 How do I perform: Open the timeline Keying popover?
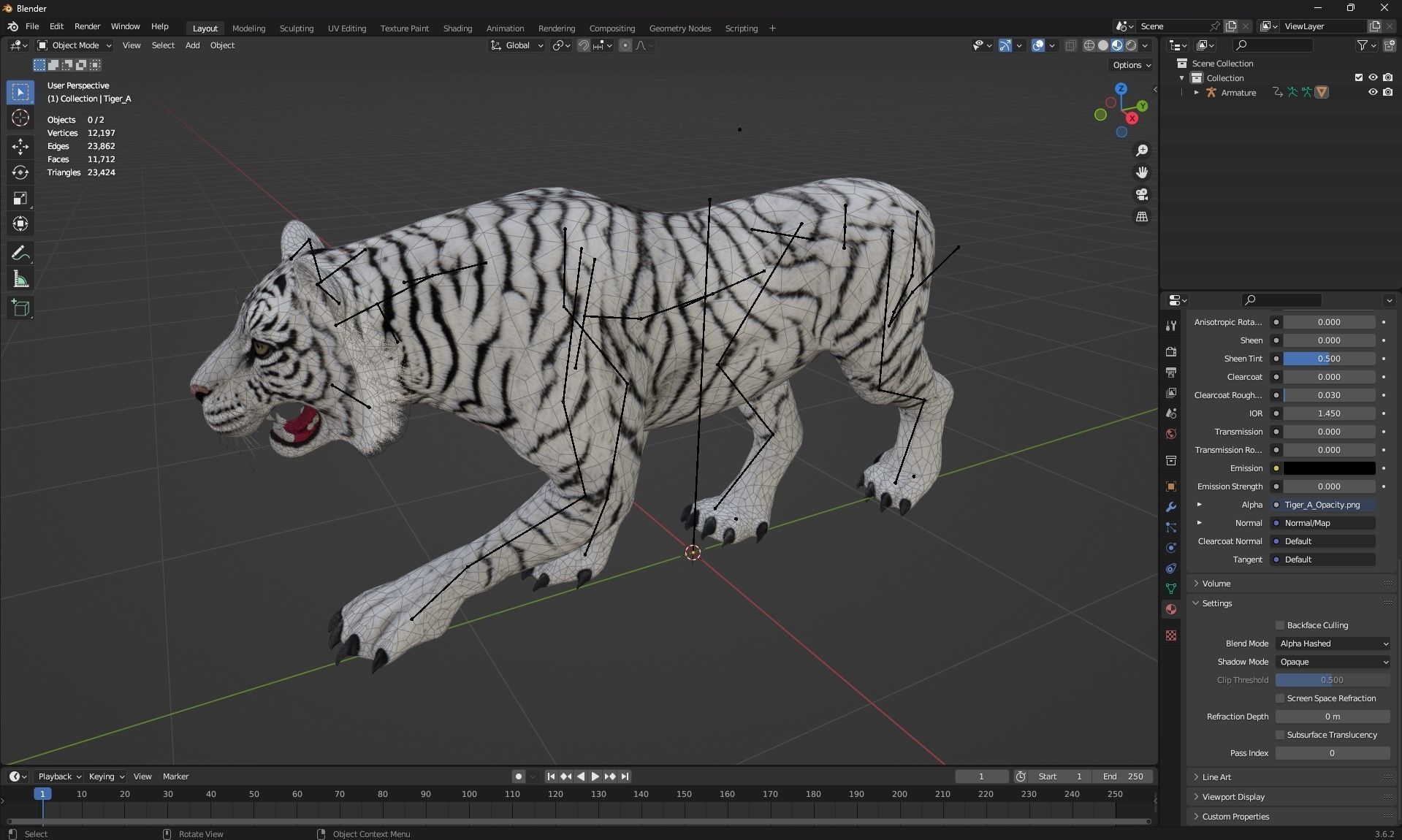[106, 776]
